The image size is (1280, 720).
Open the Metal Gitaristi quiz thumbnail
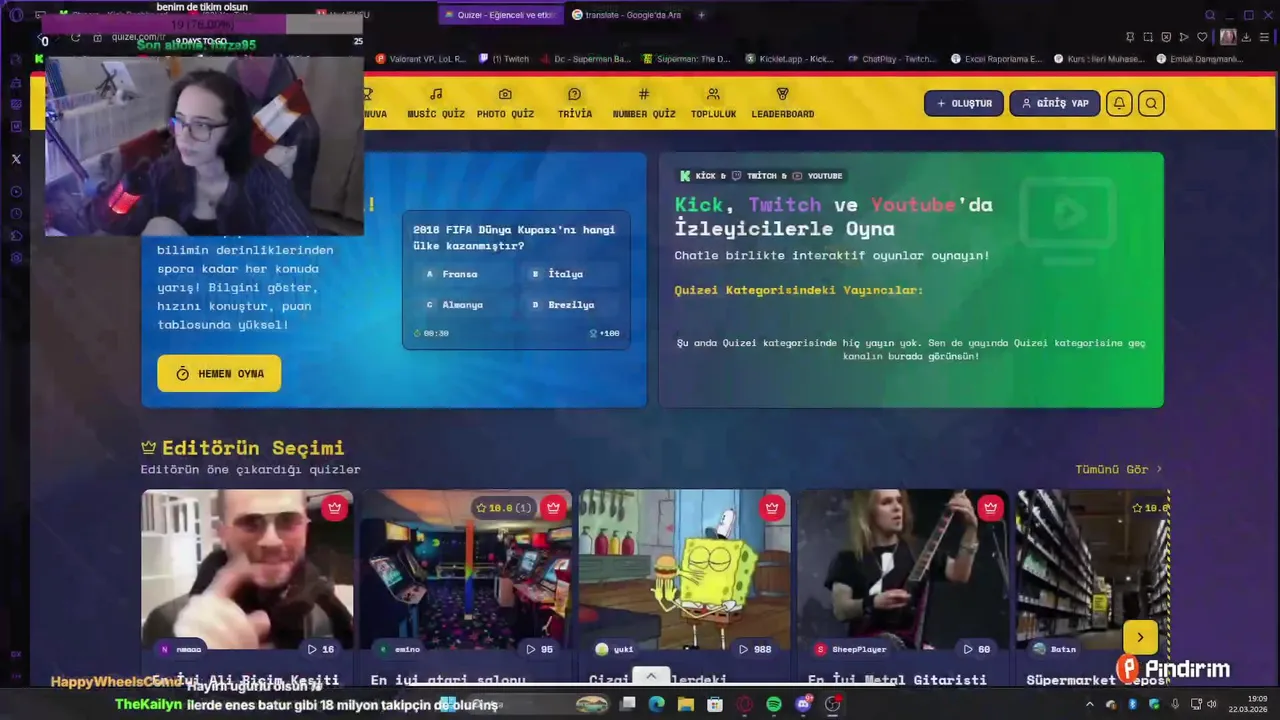[904, 570]
